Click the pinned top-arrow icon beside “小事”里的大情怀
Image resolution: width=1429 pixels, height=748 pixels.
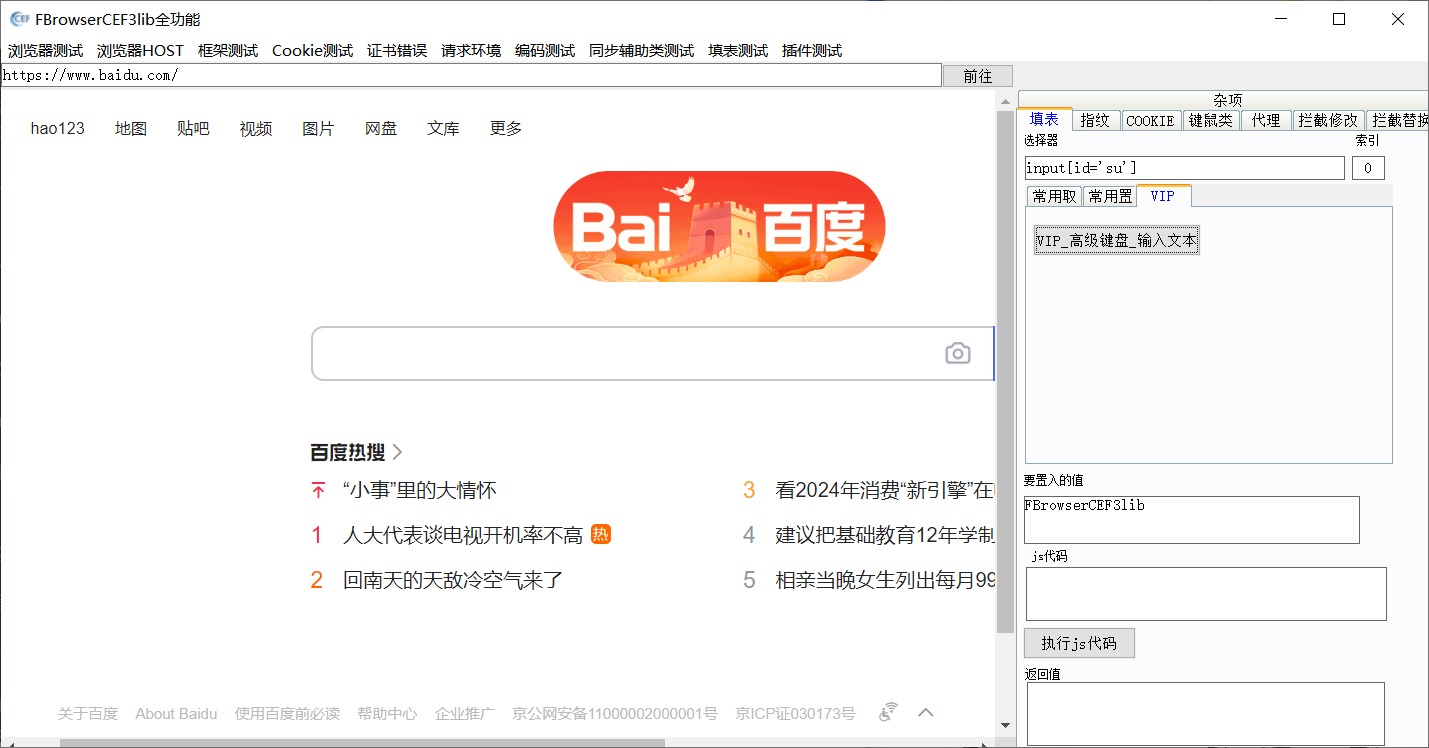pyautogui.click(x=318, y=490)
